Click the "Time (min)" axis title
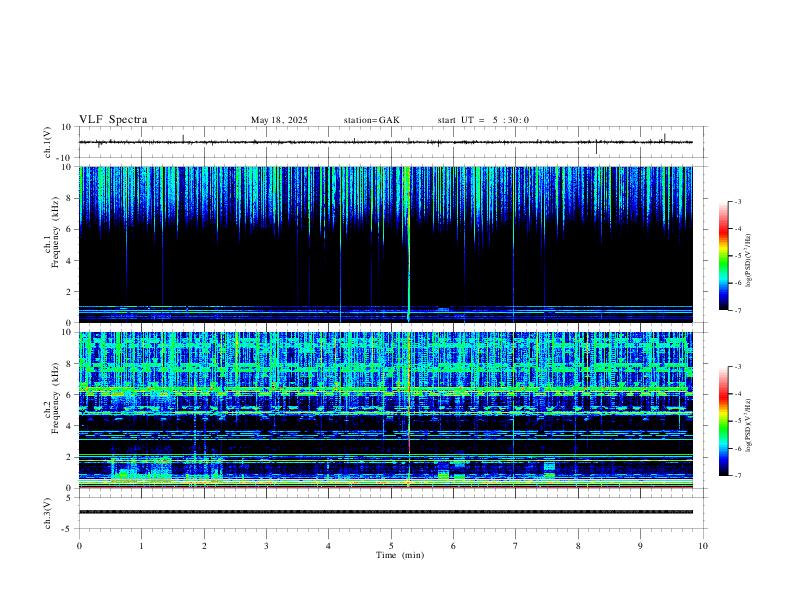The width and height of the screenshot is (792, 612). pos(400,555)
